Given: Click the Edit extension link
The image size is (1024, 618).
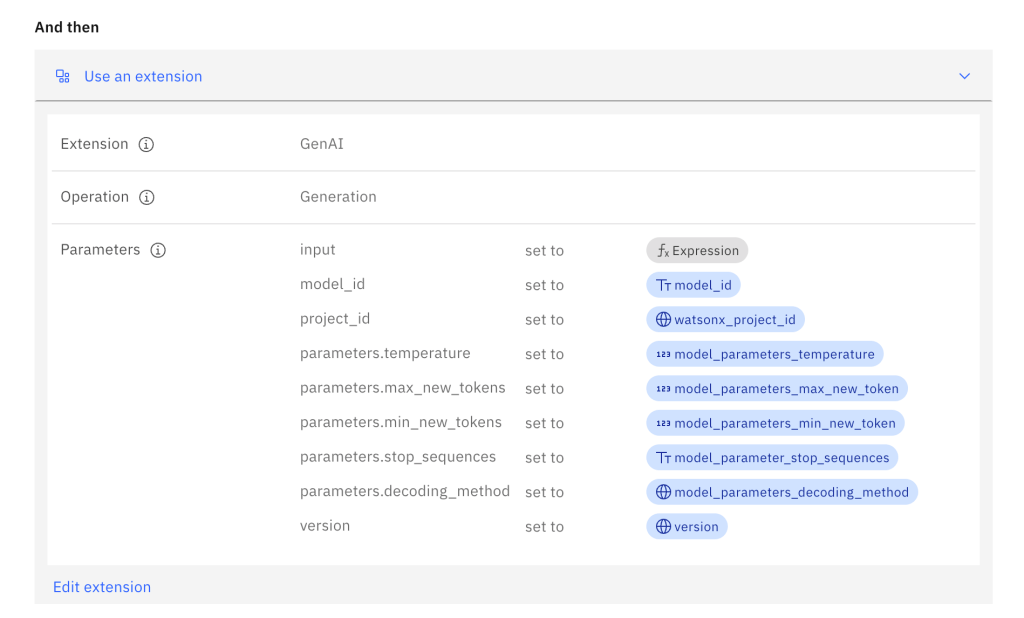Looking at the screenshot, I should (102, 587).
